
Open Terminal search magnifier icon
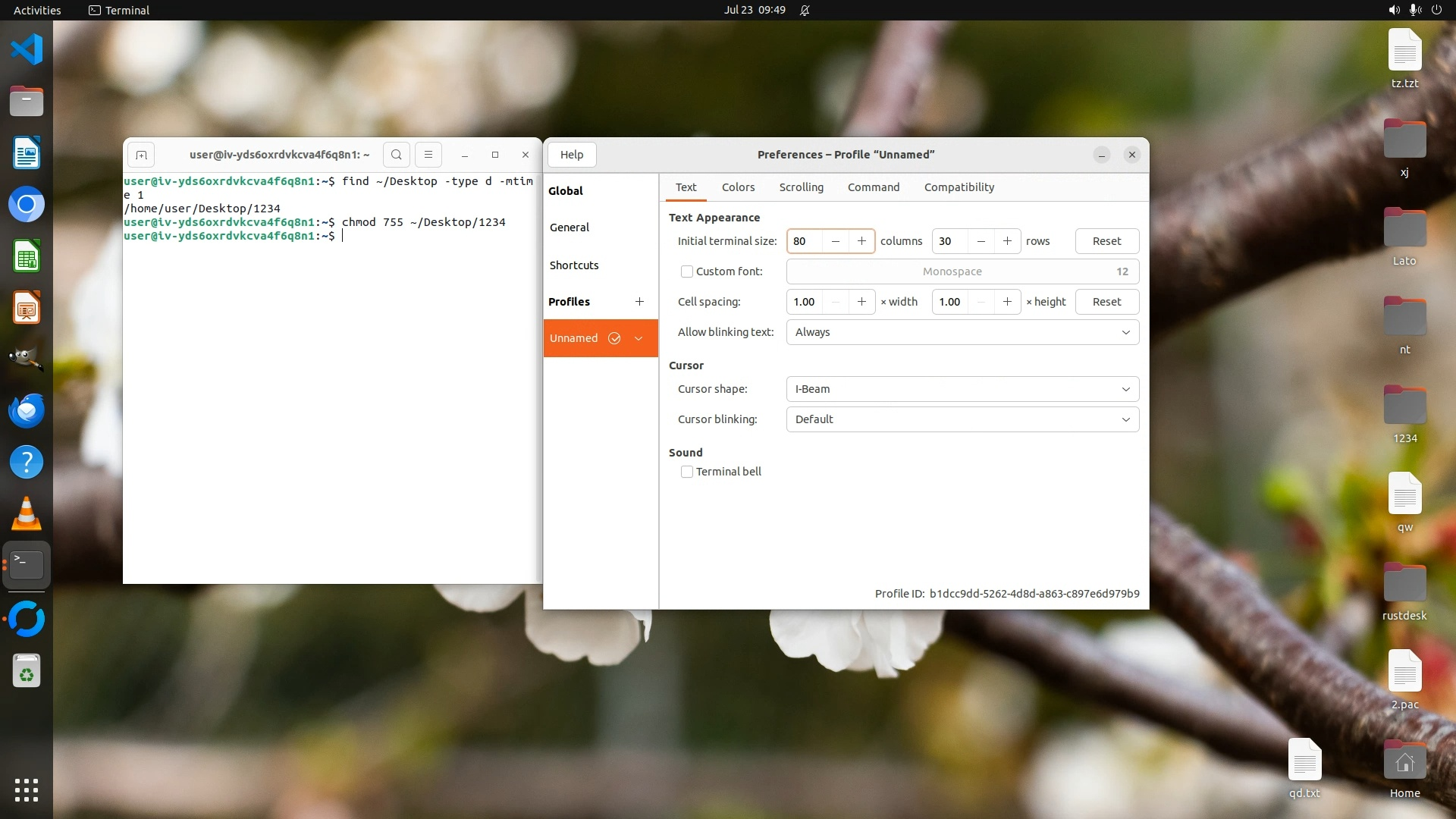396,155
